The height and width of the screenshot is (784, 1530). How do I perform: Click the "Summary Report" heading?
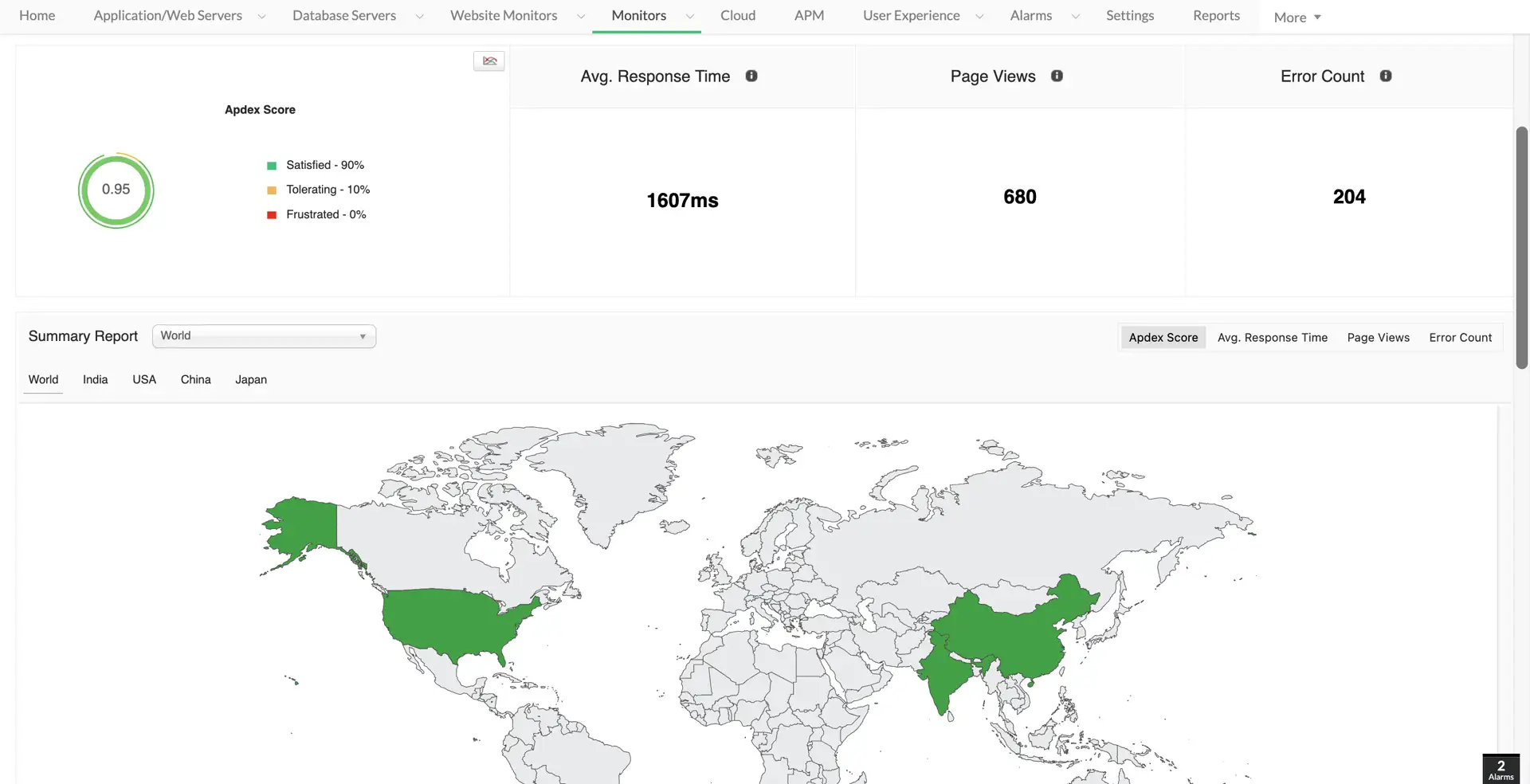click(x=83, y=336)
